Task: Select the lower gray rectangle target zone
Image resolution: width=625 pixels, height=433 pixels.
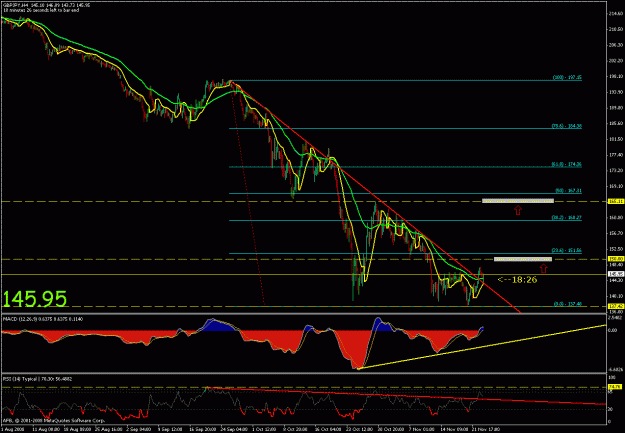Action: (x=523, y=259)
